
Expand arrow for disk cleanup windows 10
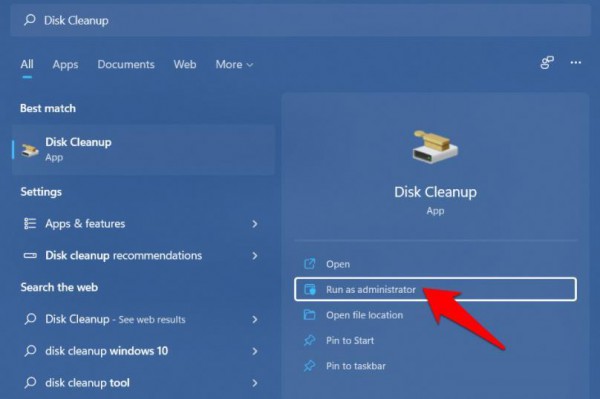pos(255,351)
